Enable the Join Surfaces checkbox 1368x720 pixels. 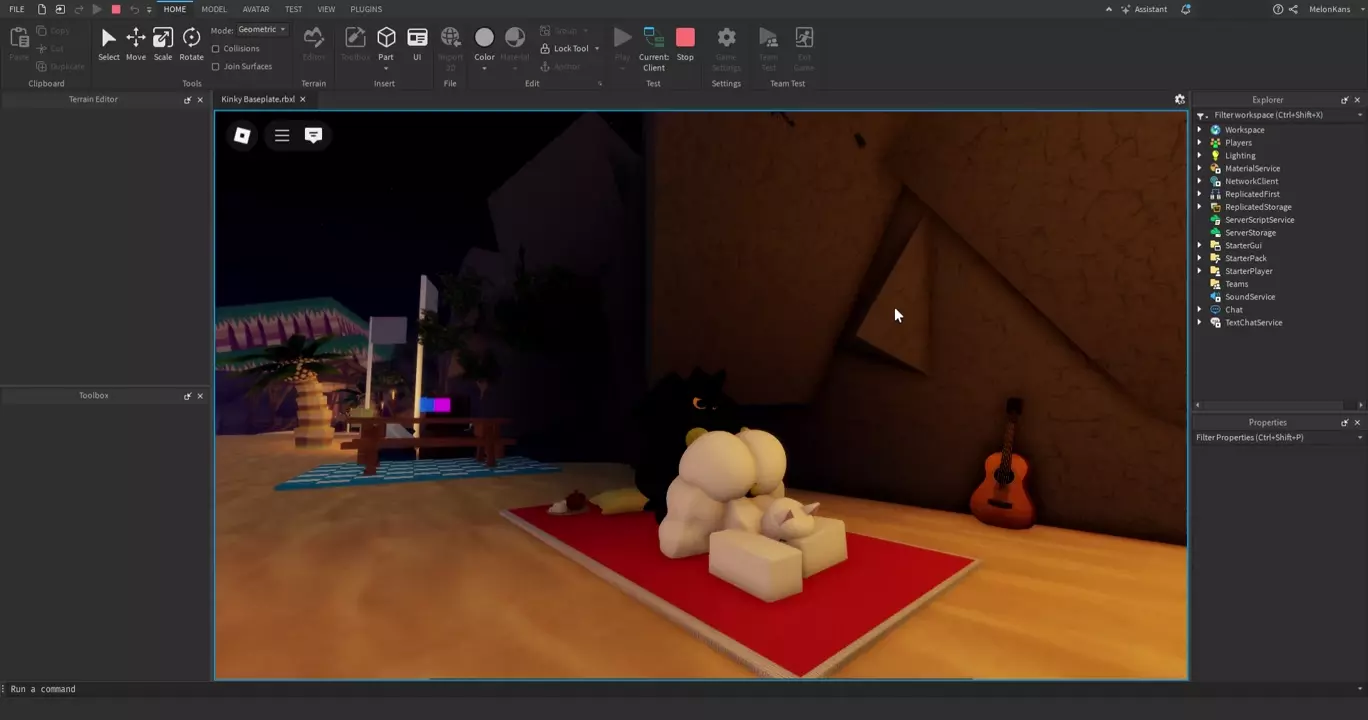point(216,67)
